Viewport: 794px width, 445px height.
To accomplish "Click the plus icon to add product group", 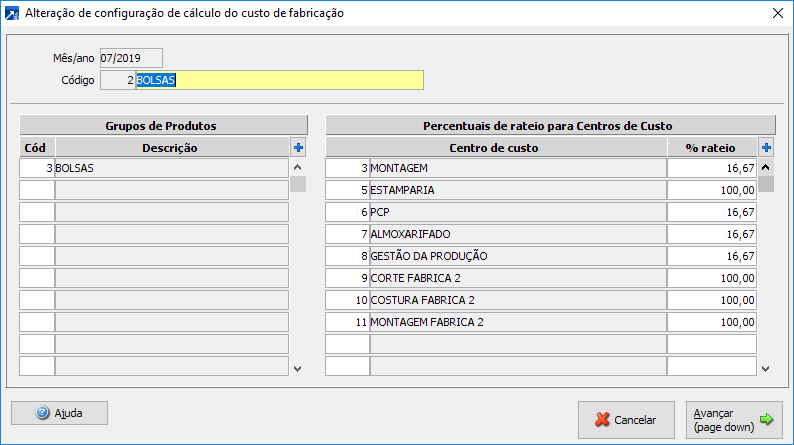I will tap(297, 148).
